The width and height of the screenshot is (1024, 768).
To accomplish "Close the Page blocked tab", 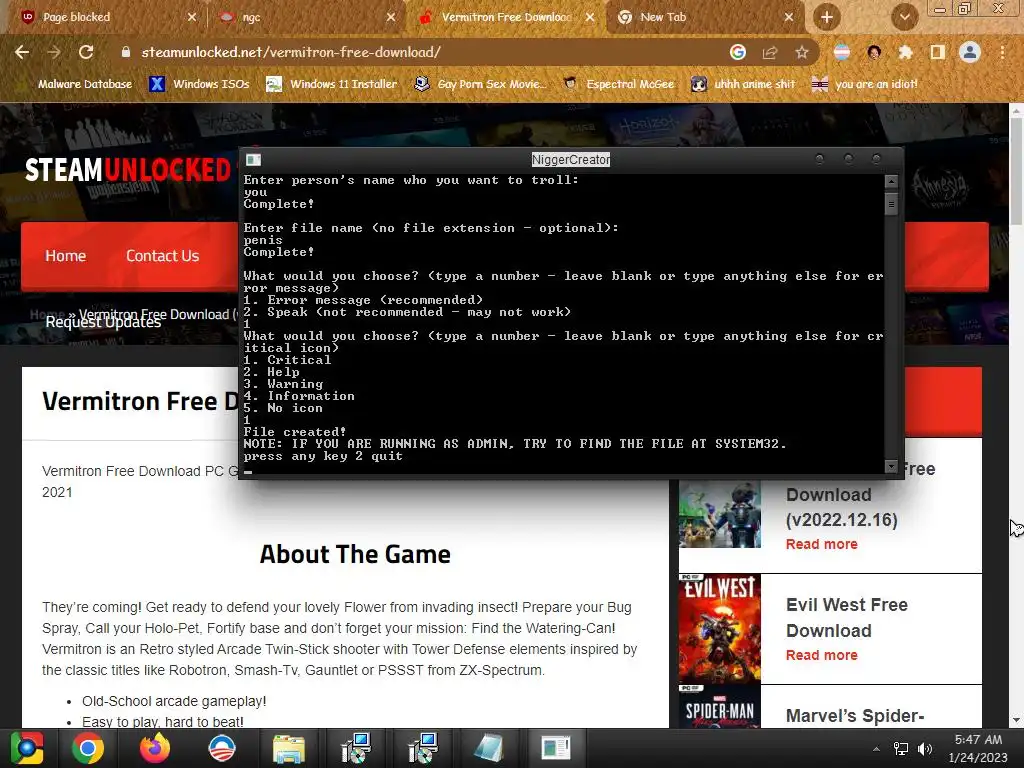I will point(192,17).
